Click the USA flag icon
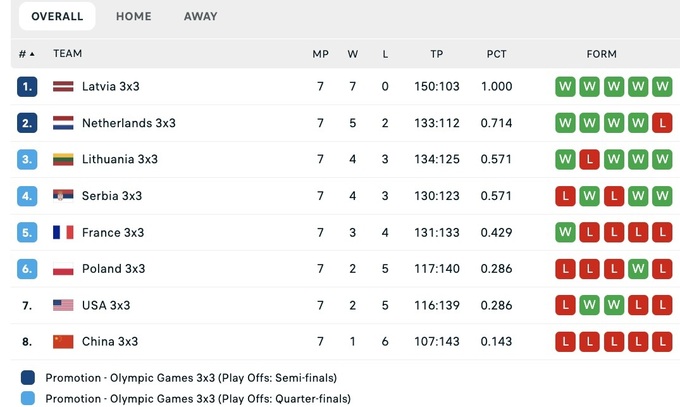The height and width of the screenshot is (407, 680). tap(63, 305)
